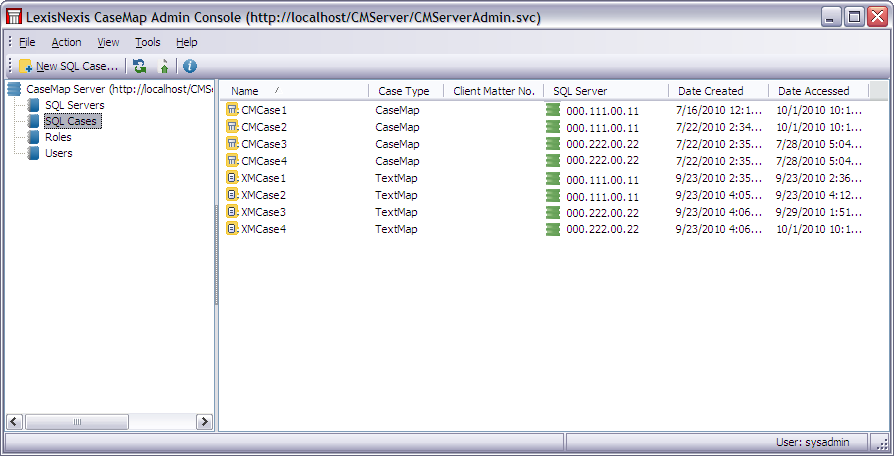Click the New SQL Case toolbar button
Viewport: 894px width, 456px height.
pos(68,66)
